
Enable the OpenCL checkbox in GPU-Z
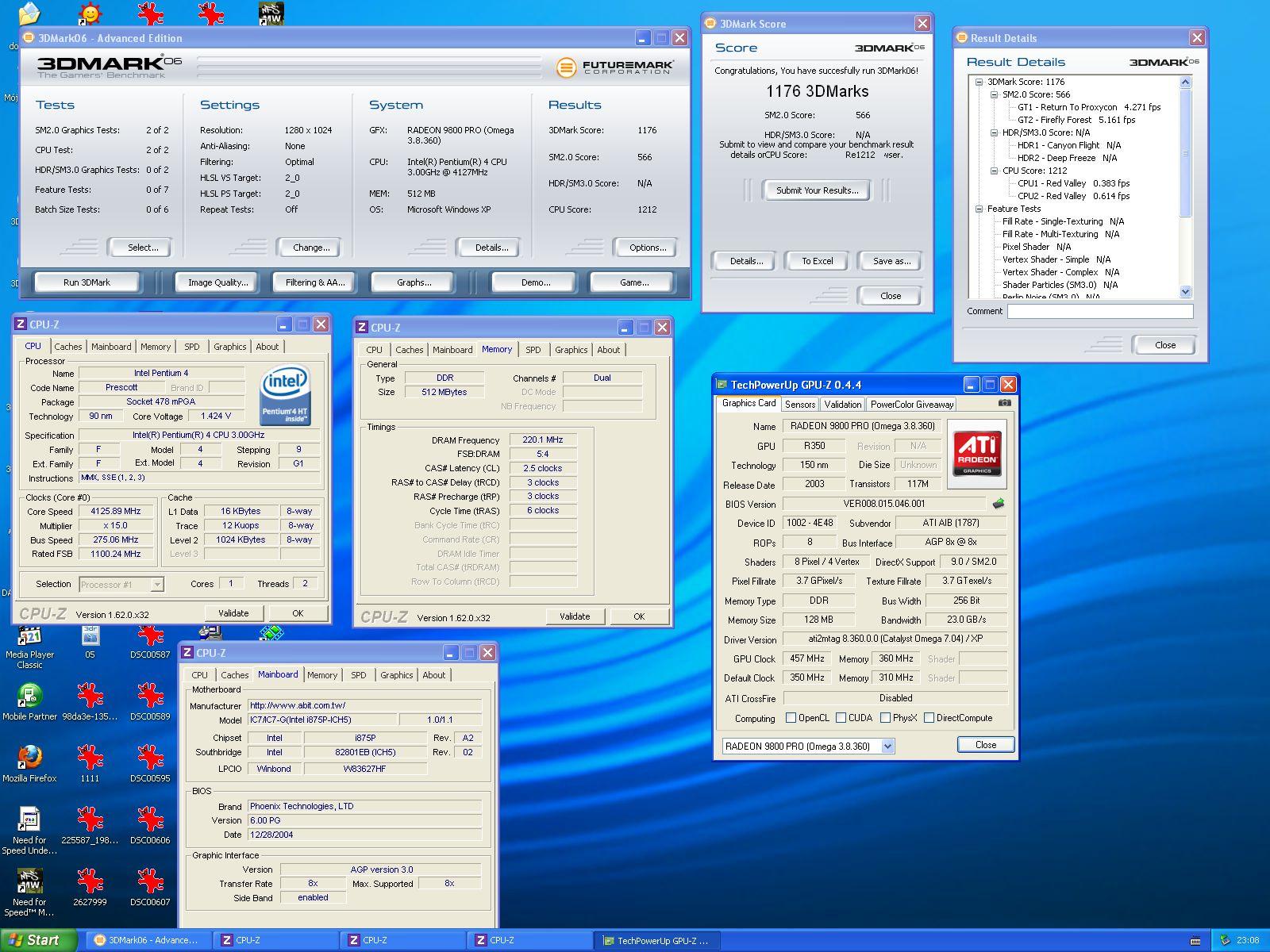791,718
